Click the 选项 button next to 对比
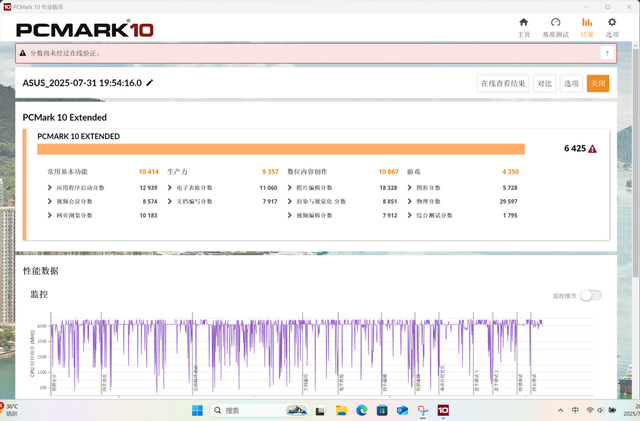 coord(571,83)
